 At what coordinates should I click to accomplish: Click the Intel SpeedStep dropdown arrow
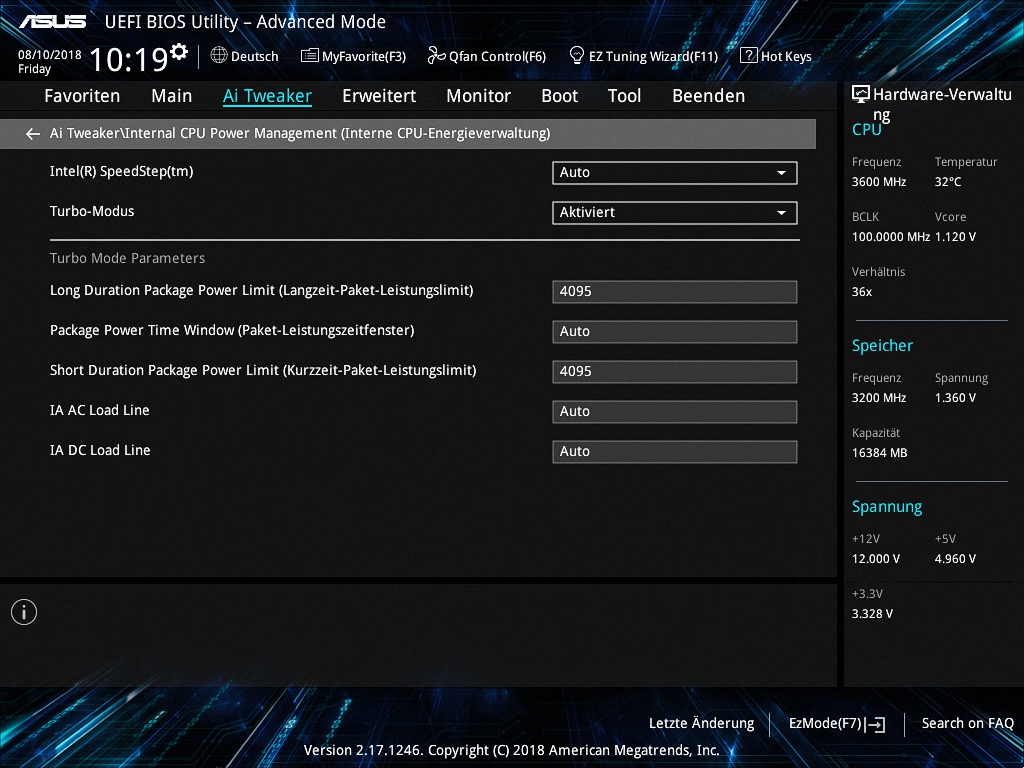point(781,173)
